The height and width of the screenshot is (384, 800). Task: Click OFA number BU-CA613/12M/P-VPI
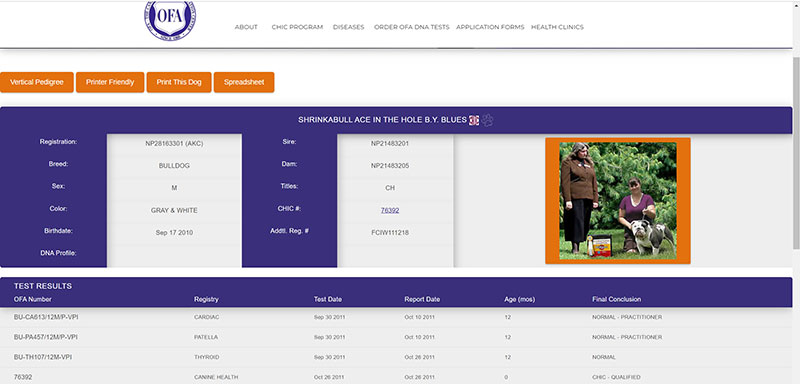click(x=46, y=317)
